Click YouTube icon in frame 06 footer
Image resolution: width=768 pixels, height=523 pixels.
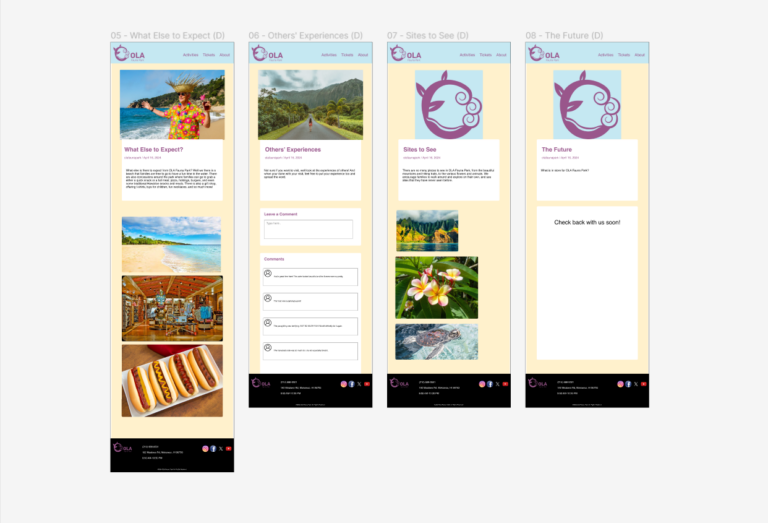point(367,384)
